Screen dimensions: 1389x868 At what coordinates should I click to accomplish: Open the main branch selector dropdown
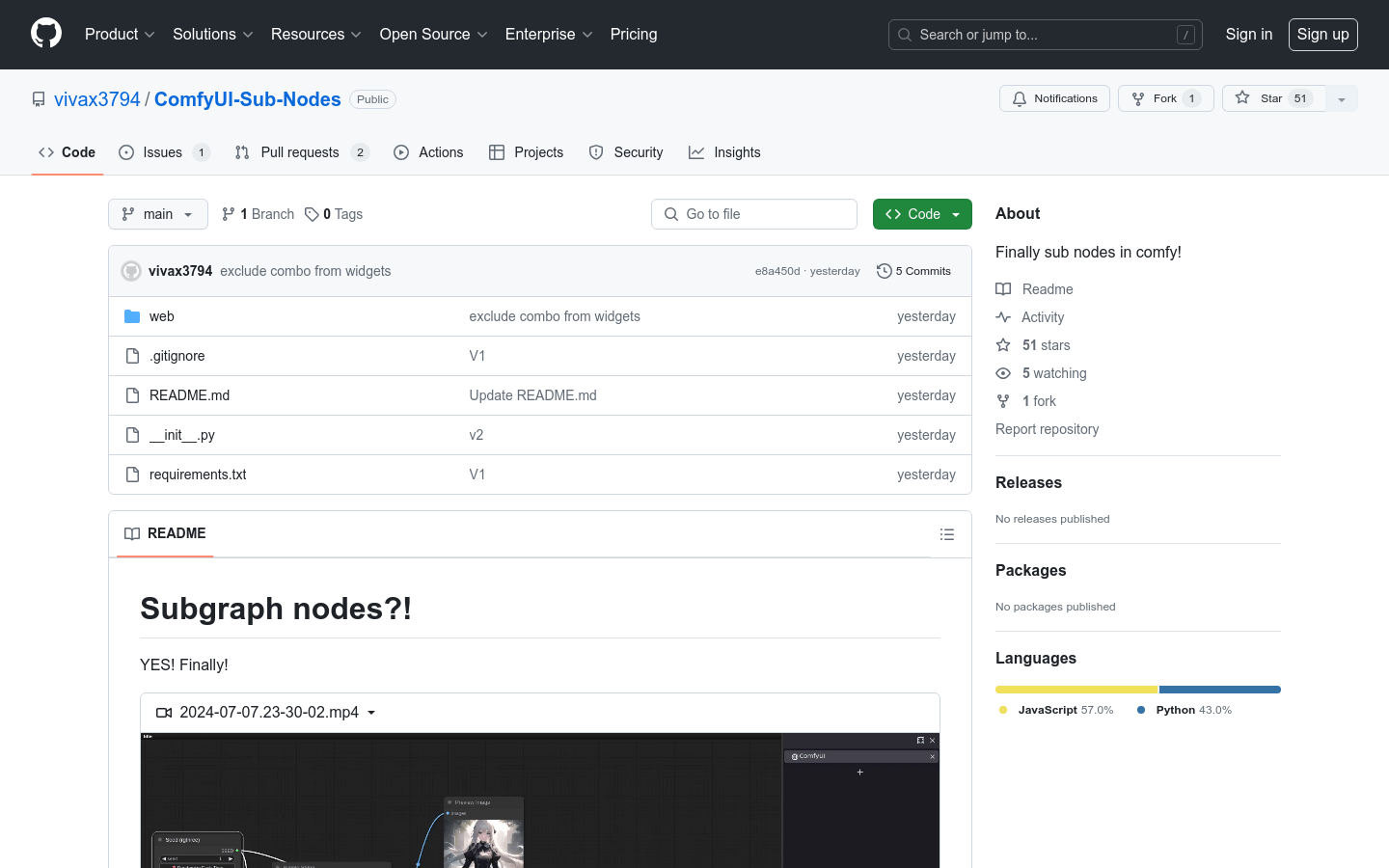158,214
